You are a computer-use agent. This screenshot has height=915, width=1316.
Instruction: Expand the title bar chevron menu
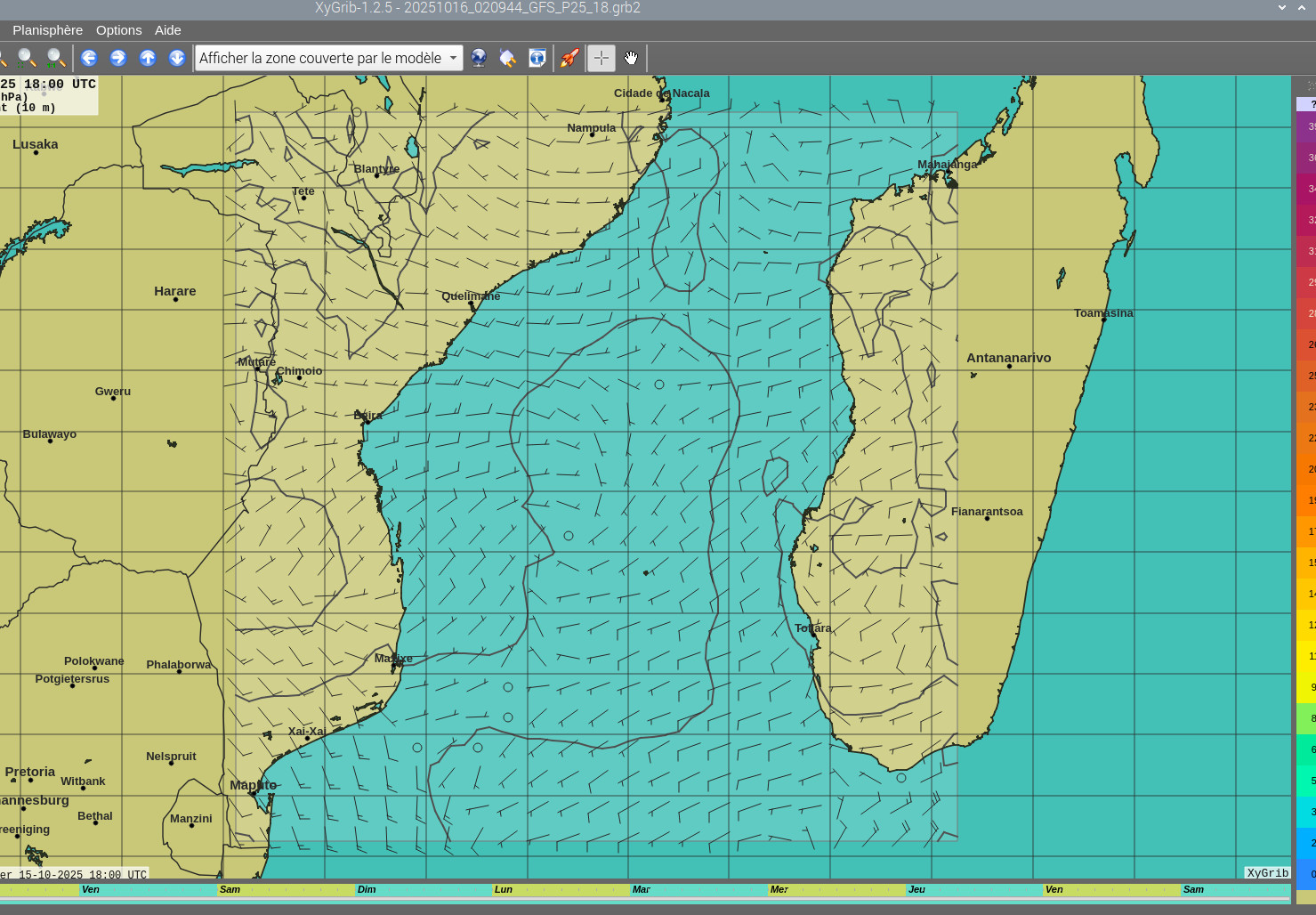pos(1282,8)
